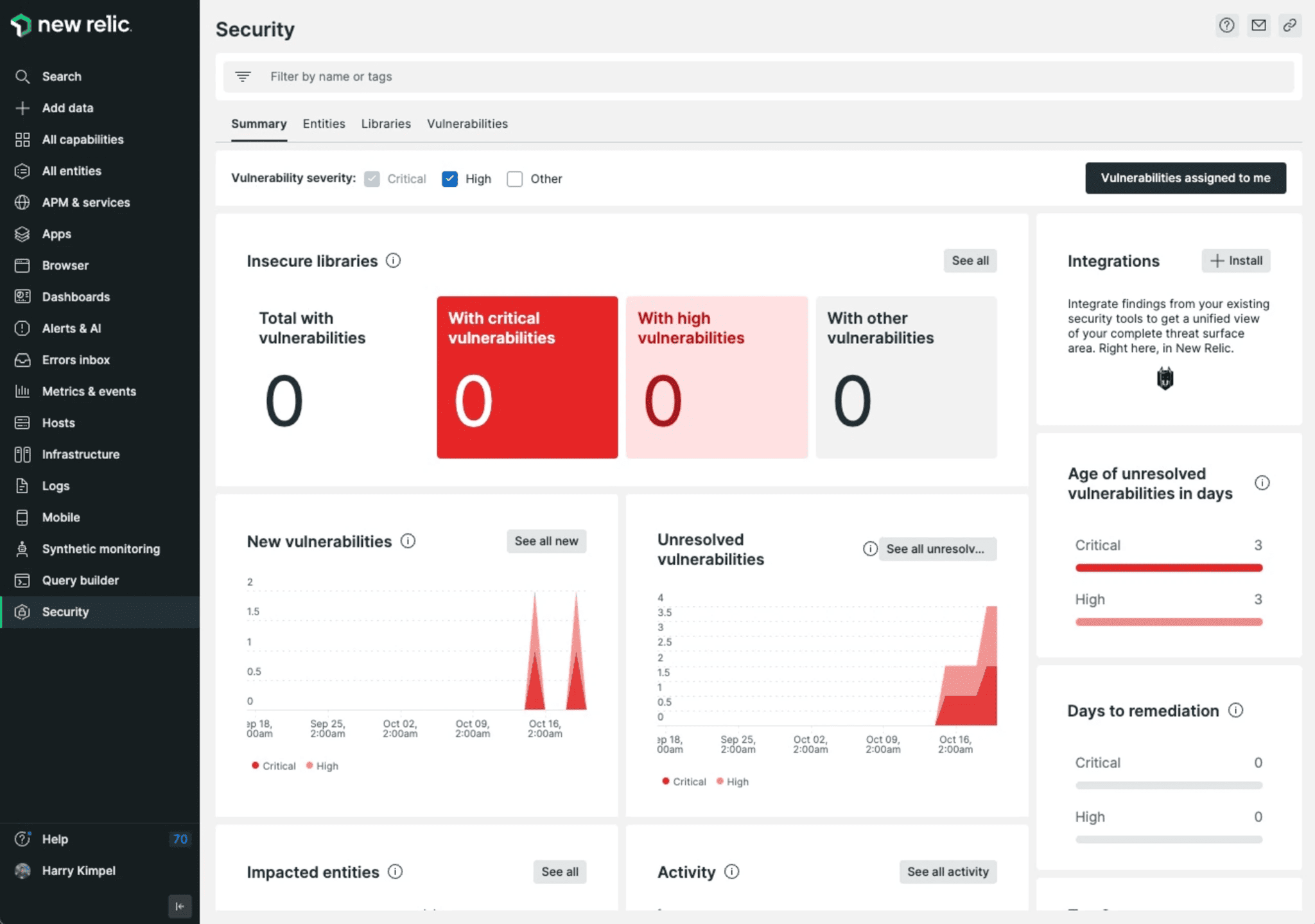Go to Infrastructure
The height and width of the screenshot is (924, 1315).
pyautogui.click(x=80, y=454)
